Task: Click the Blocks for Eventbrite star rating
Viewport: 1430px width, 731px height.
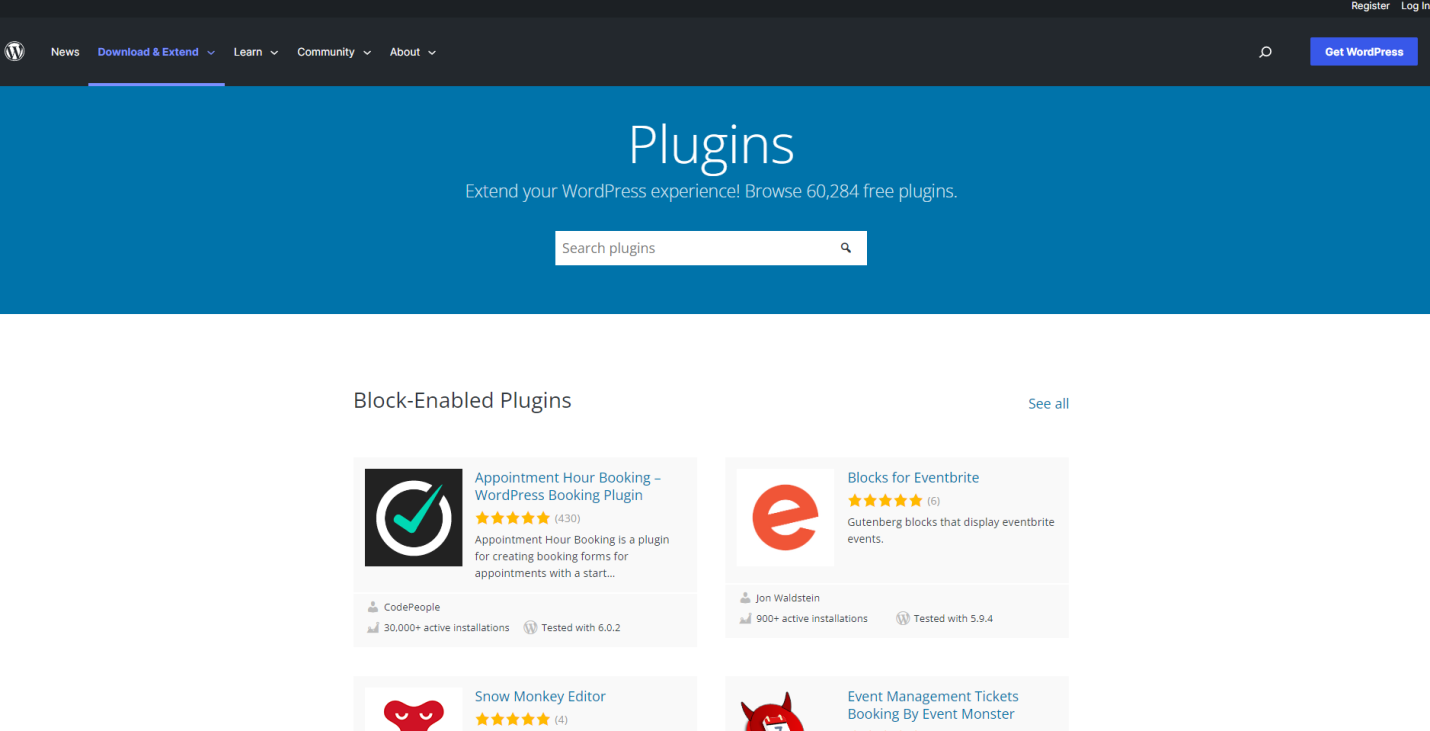Action: coord(885,501)
